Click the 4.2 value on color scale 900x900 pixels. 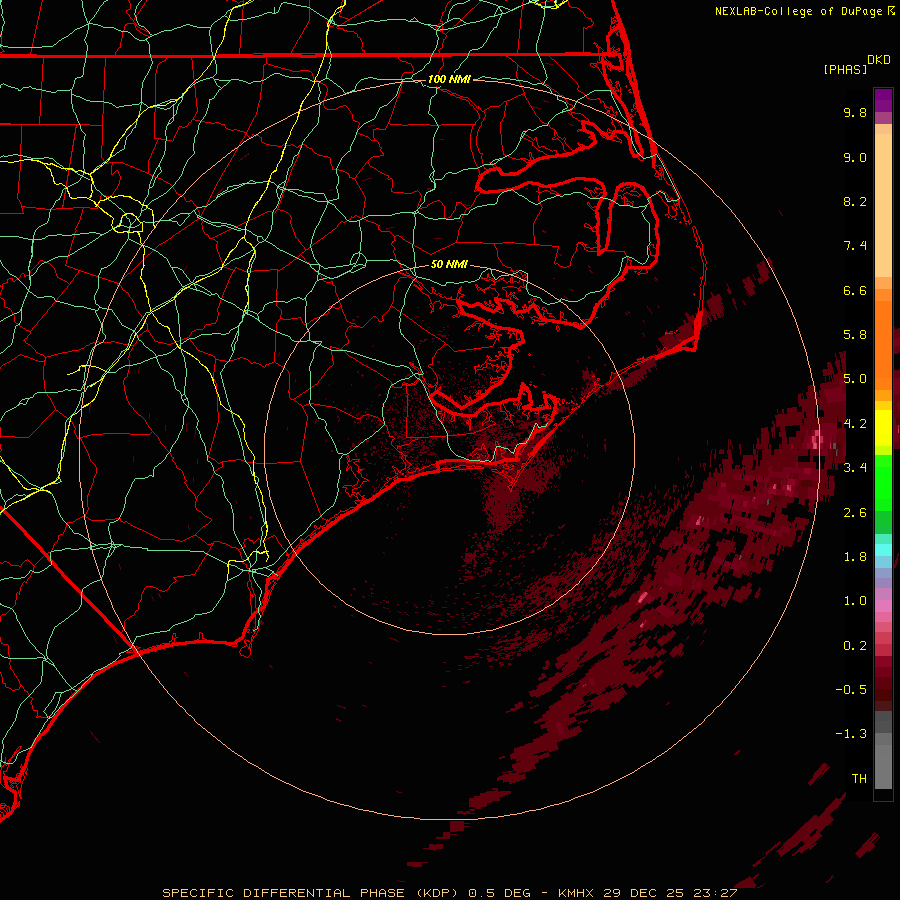click(855, 424)
